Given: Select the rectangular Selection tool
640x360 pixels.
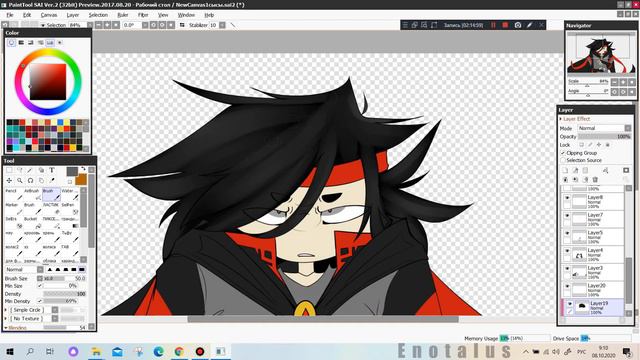Looking at the screenshot, I should coord(9,170).
